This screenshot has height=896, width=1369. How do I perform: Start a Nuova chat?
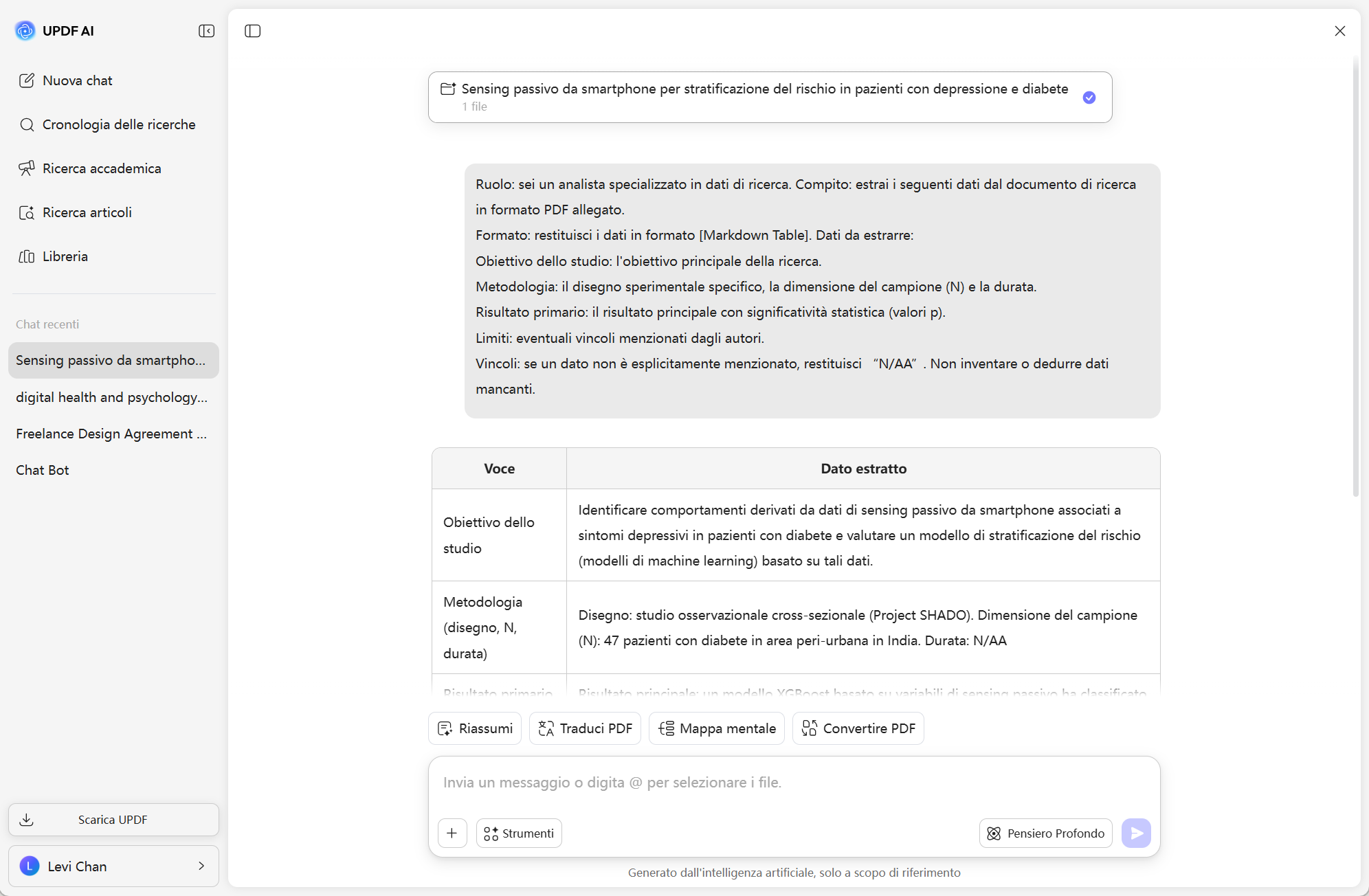tap(77, 80)
